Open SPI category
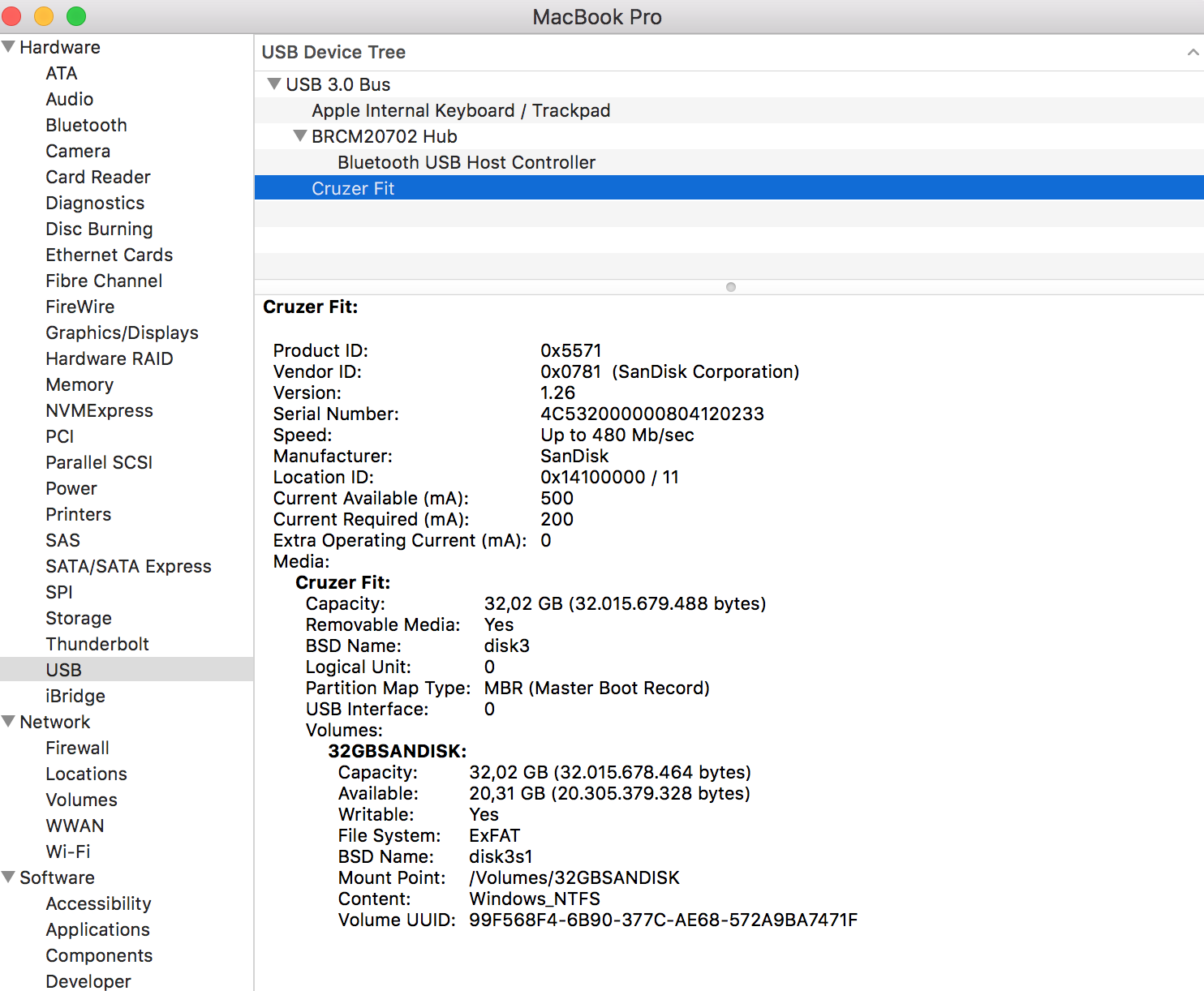The height and width of the screenshot is (991, 1204). point(59,592)
